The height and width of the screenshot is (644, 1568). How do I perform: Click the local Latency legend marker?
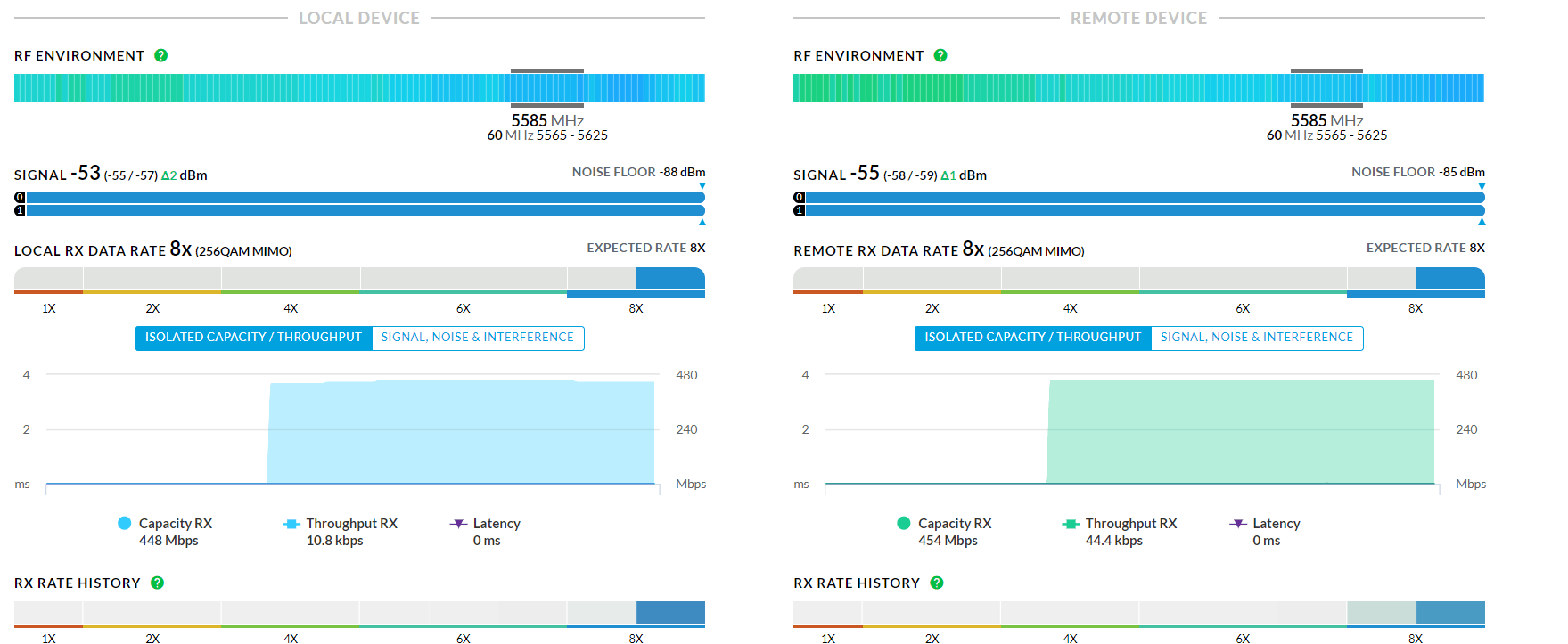click(x=458, y=524)
